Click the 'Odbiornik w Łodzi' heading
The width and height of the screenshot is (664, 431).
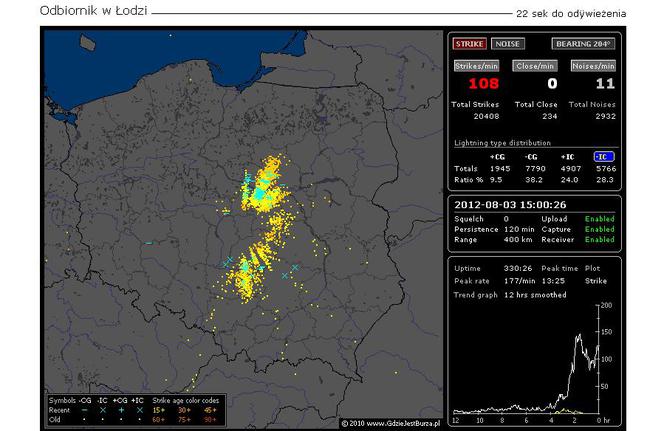tap(94, 11)
